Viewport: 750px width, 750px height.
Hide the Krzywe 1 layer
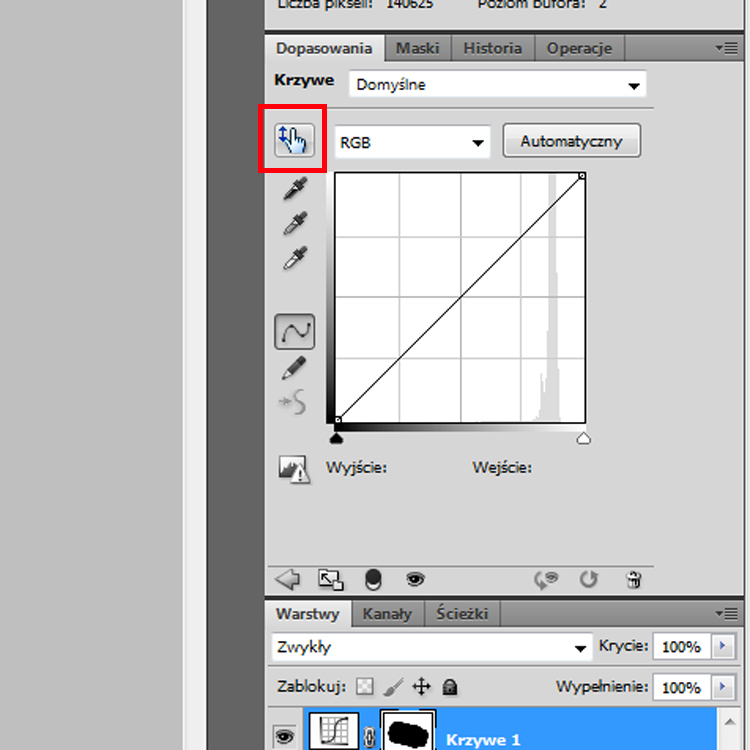[x=284, y=737]
